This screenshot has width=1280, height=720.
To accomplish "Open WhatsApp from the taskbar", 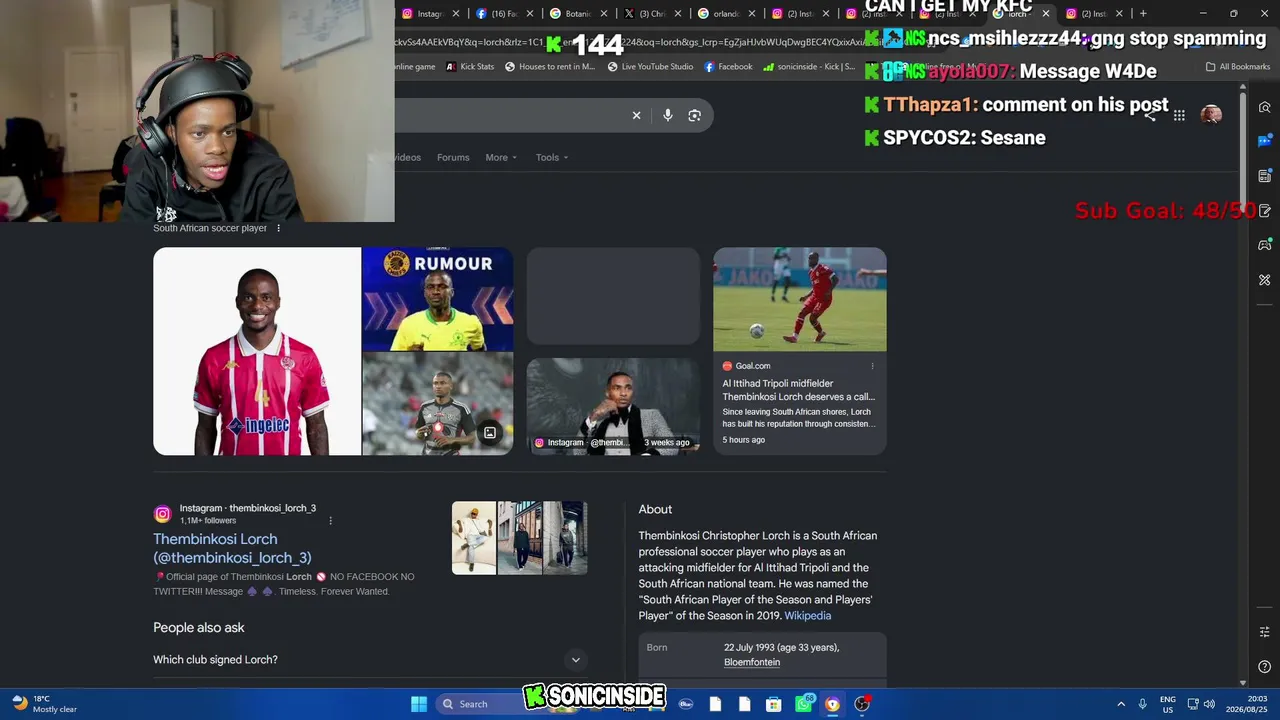I will (803, 704).
